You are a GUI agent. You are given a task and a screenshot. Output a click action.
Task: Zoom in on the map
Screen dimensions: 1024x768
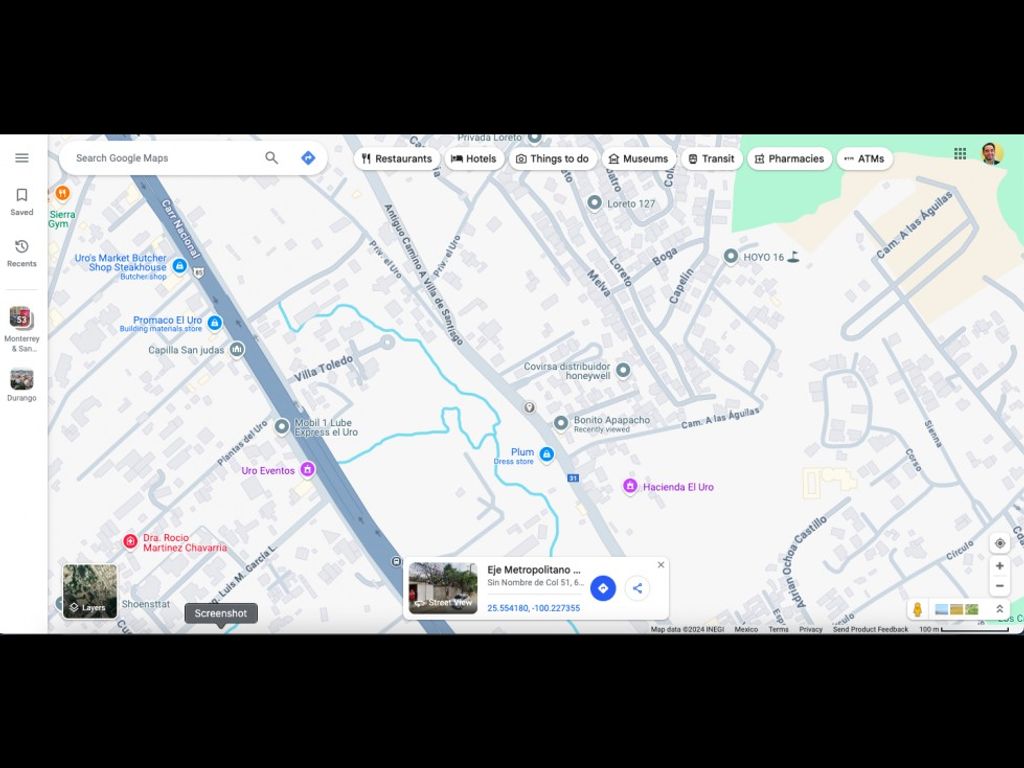[x=1000, y=566]
